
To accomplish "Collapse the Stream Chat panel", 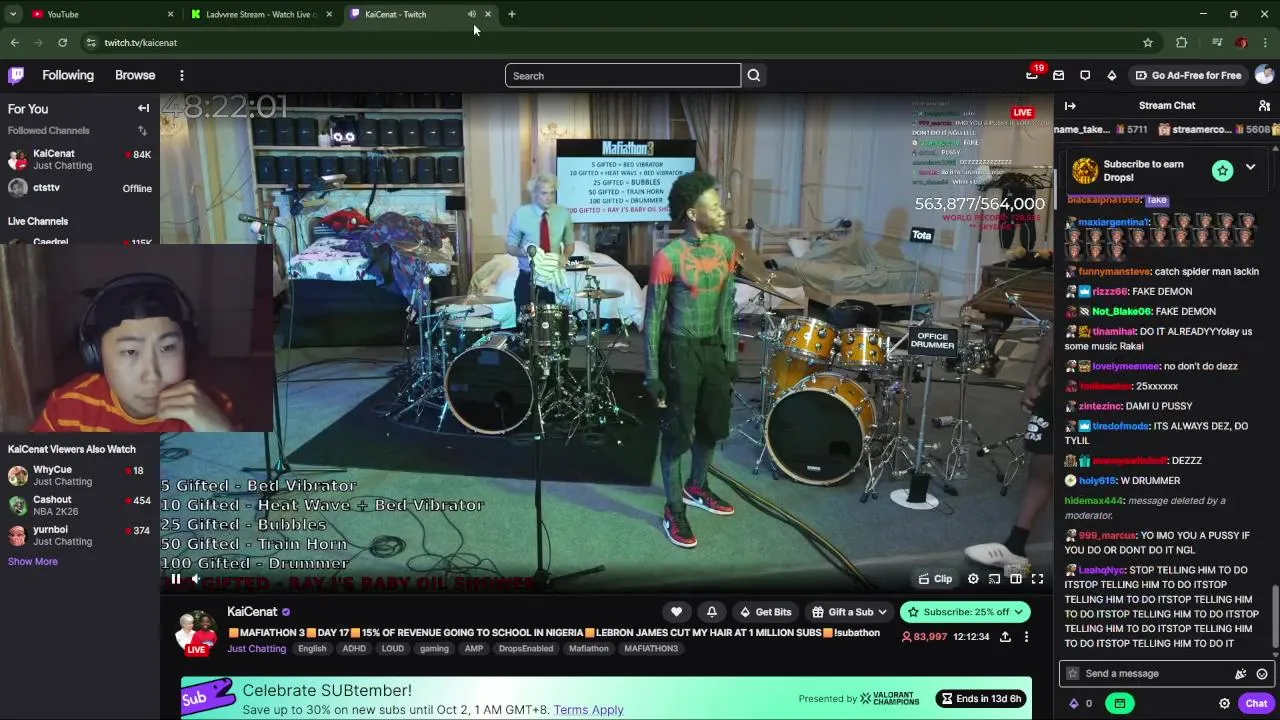I will coord(1070,105).
